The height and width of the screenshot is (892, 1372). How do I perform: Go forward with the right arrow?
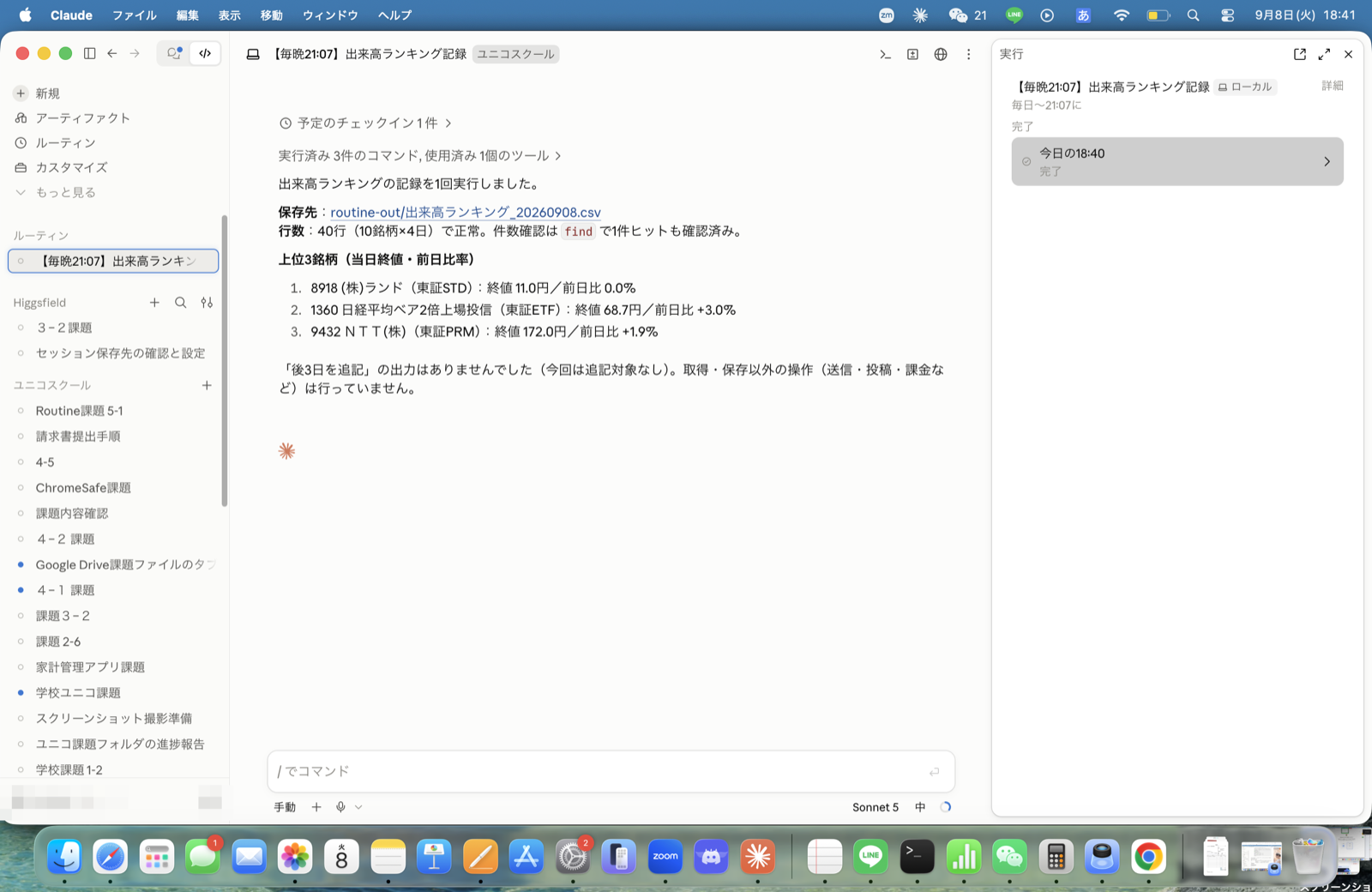(135, 53)
